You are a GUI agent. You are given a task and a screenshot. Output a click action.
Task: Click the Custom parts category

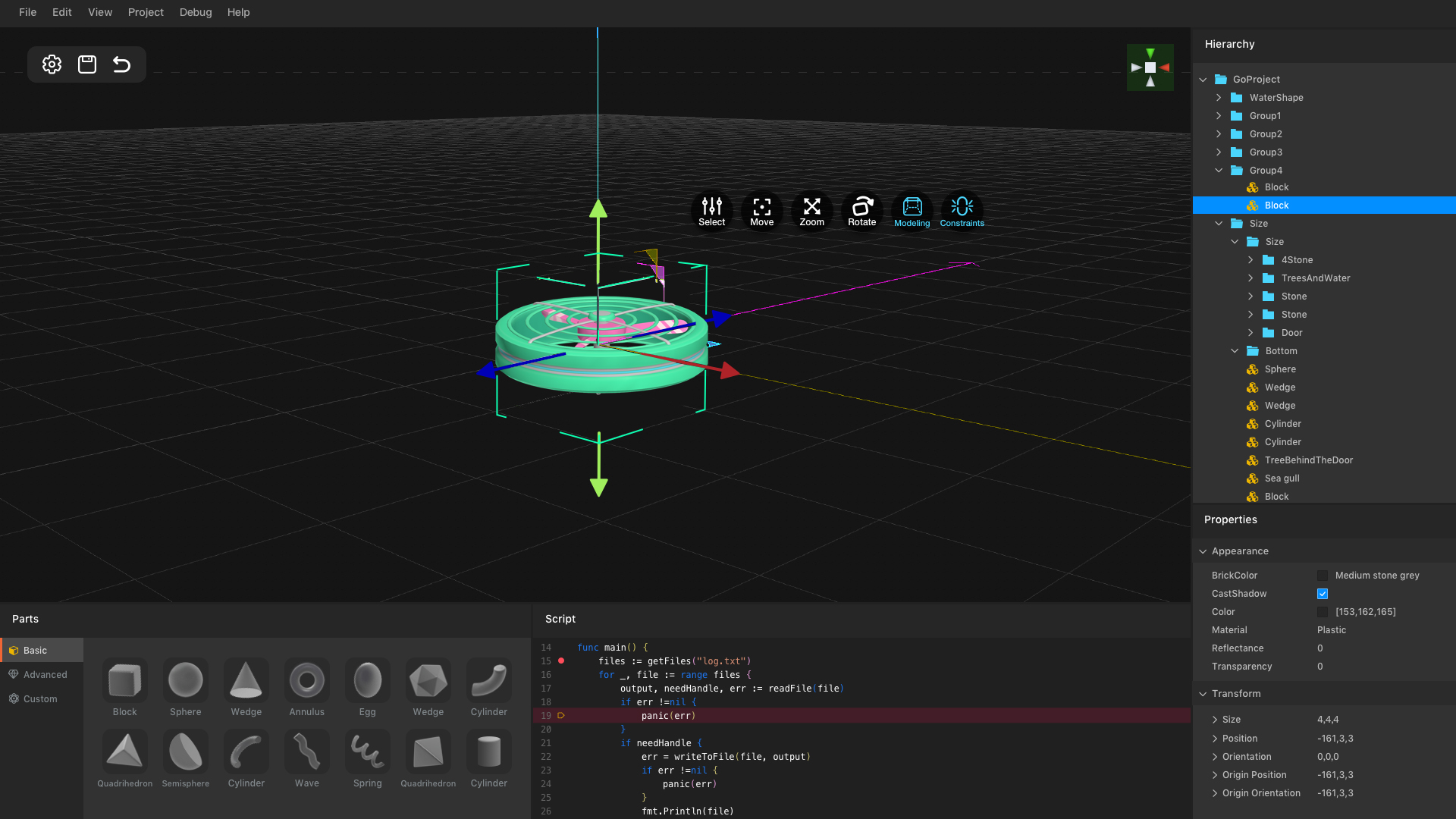[40, 699]
